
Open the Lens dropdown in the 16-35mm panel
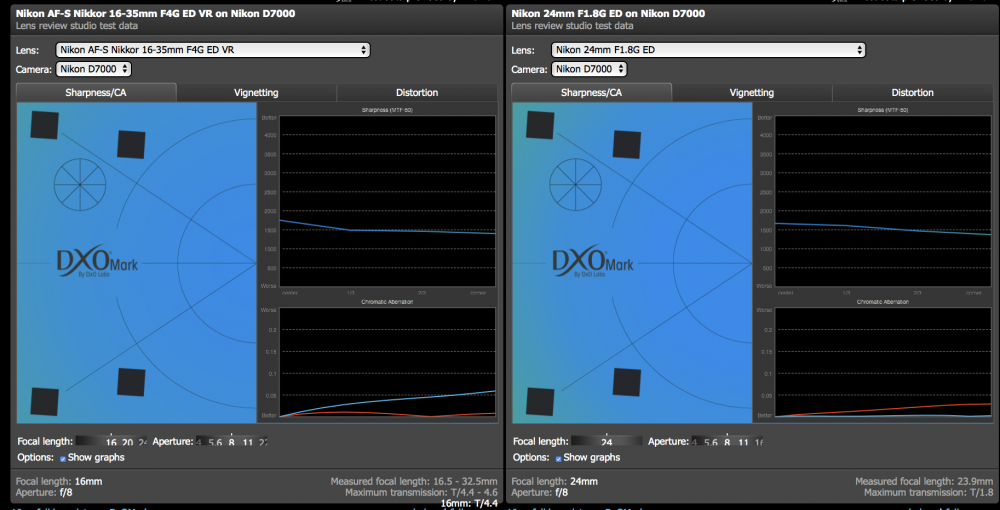tap(213, 50)
